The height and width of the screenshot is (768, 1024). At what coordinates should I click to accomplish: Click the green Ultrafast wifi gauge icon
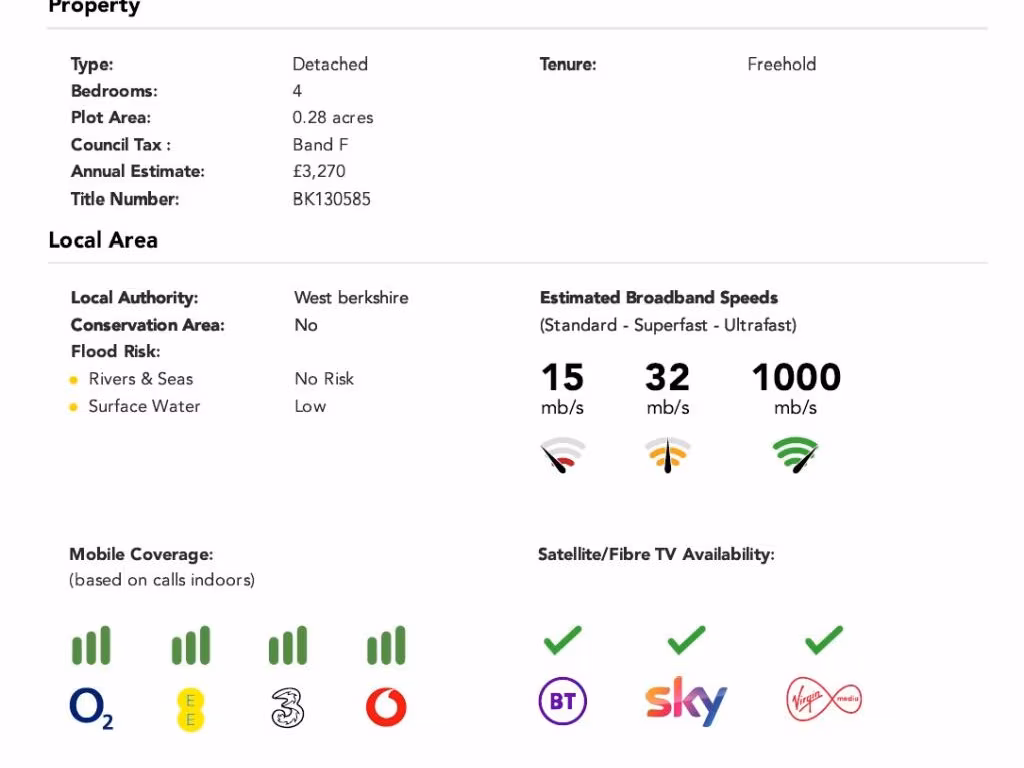coord(795,455)
